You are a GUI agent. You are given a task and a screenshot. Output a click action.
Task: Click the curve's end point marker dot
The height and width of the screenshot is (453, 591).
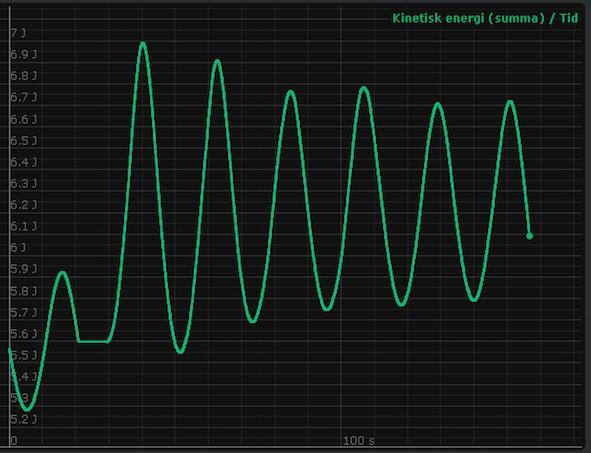point(530,236)
